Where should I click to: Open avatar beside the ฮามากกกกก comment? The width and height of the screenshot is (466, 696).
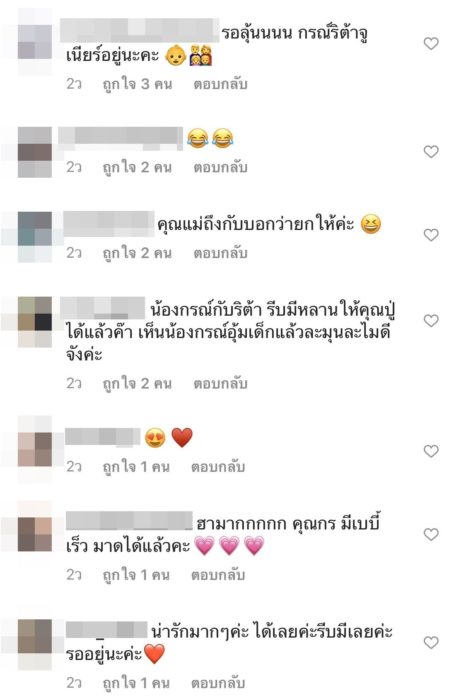[35, 534]
